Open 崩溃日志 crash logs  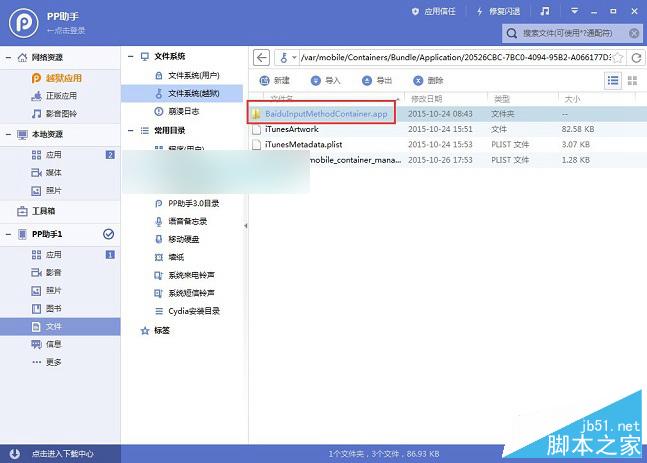coord(177,111)
